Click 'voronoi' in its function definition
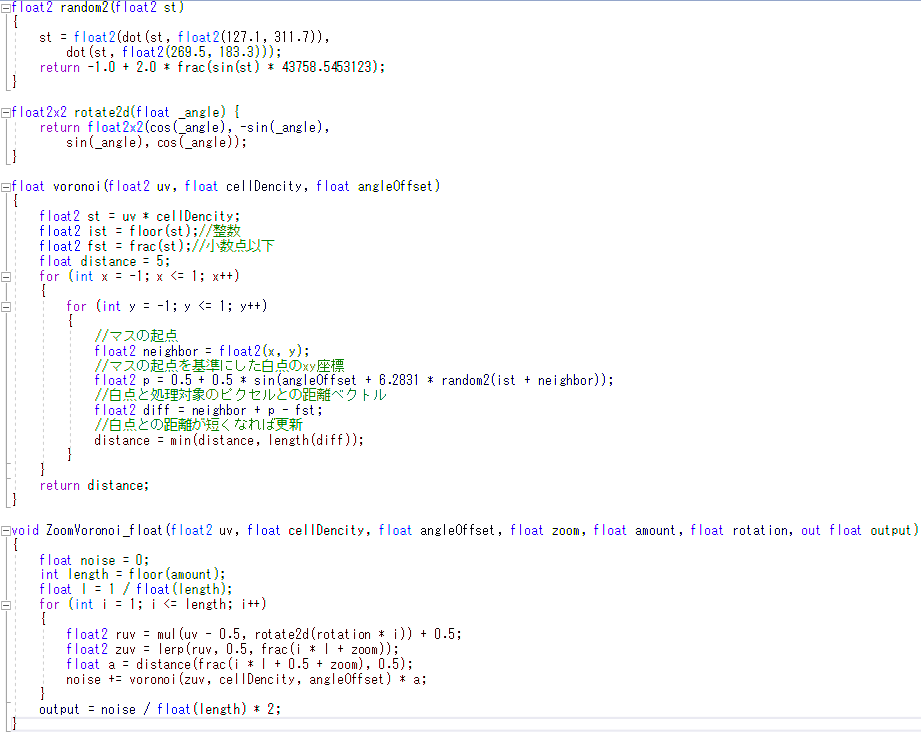 (78, 187)
